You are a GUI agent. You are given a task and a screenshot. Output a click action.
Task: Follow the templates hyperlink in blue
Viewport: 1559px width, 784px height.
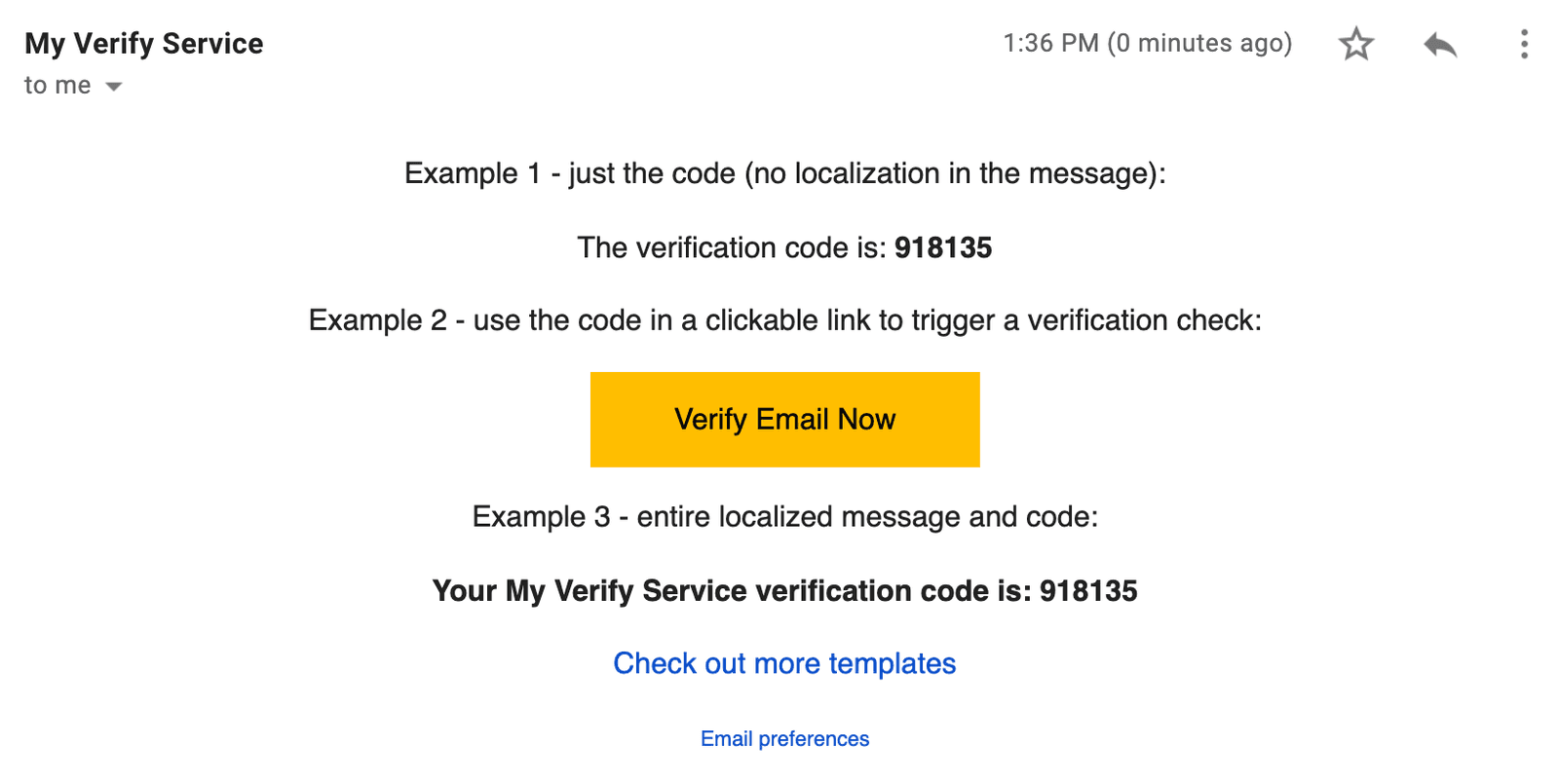(x=784, y=663)
